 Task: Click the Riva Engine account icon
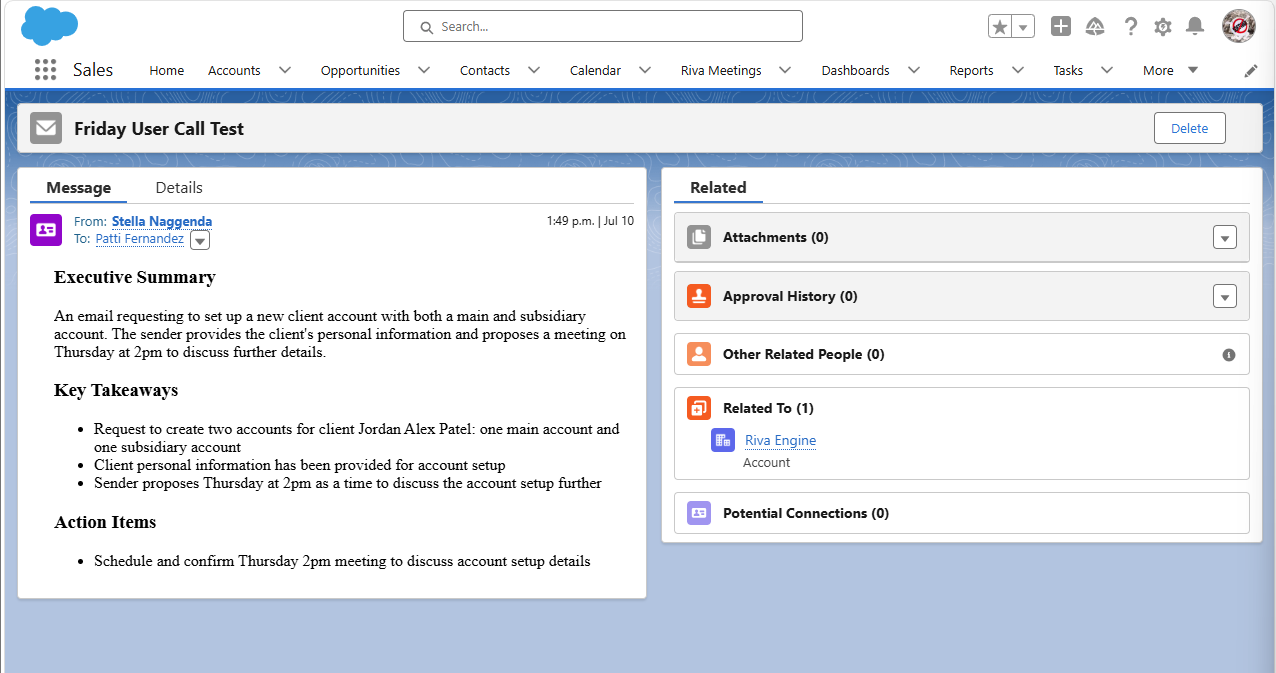(x=723, y=440)
